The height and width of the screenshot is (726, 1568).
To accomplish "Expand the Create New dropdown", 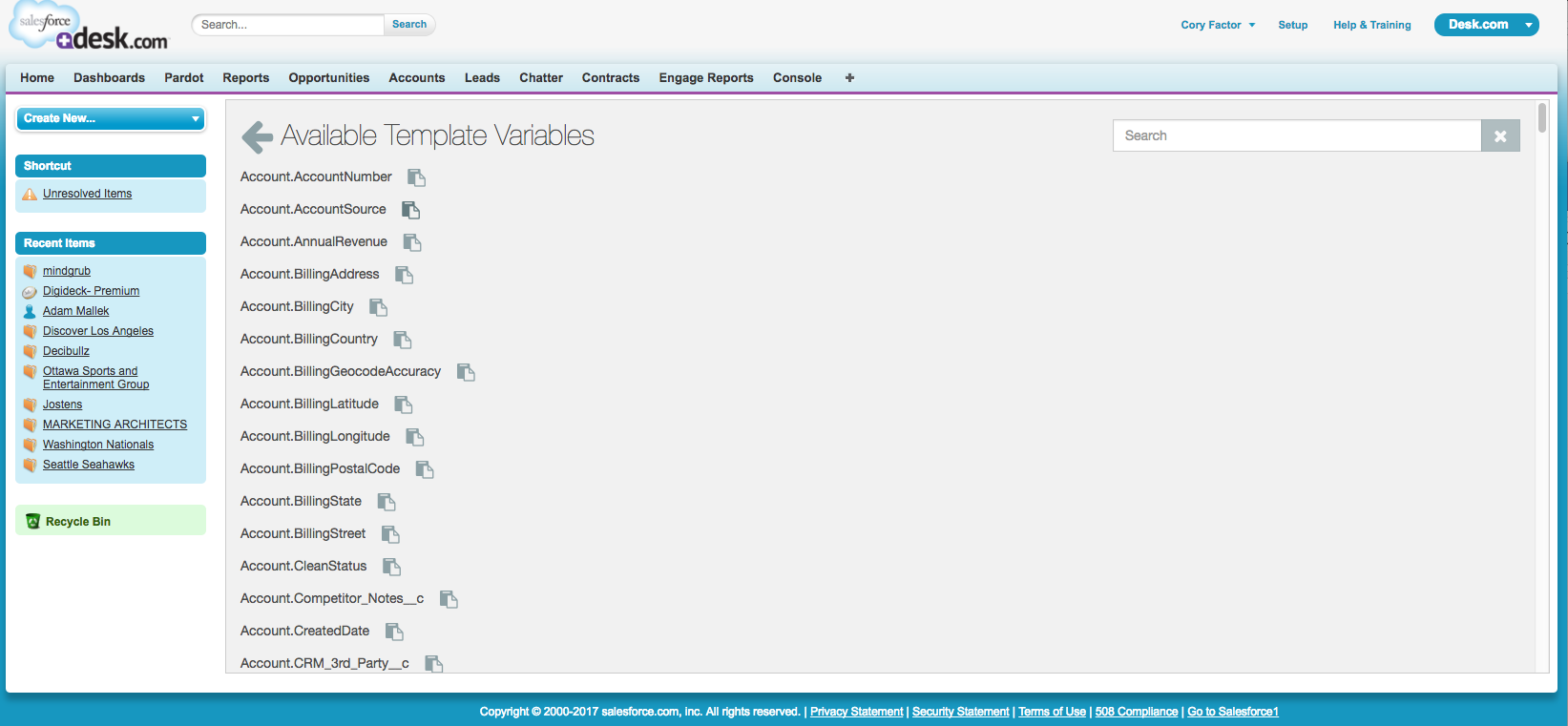I will tap(111, 118).
